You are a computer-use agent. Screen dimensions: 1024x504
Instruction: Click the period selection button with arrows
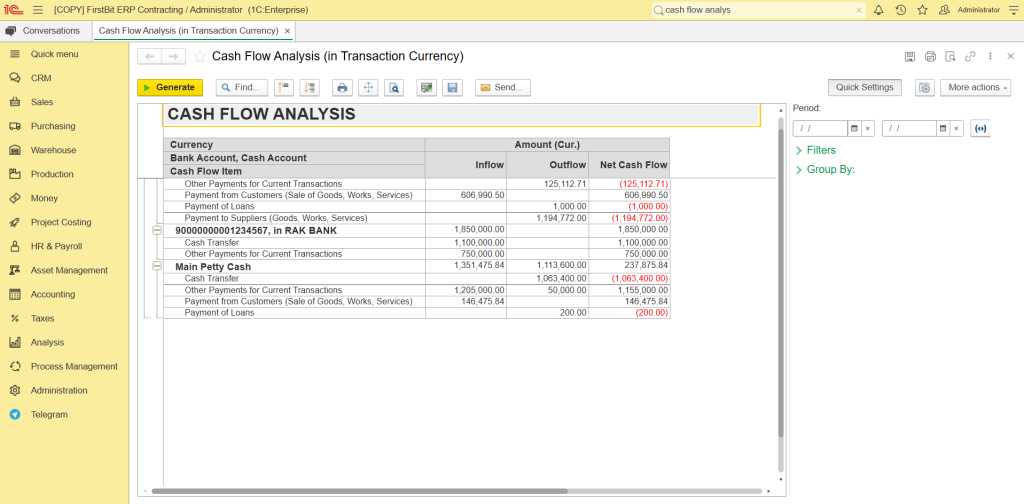click(980, 129)
